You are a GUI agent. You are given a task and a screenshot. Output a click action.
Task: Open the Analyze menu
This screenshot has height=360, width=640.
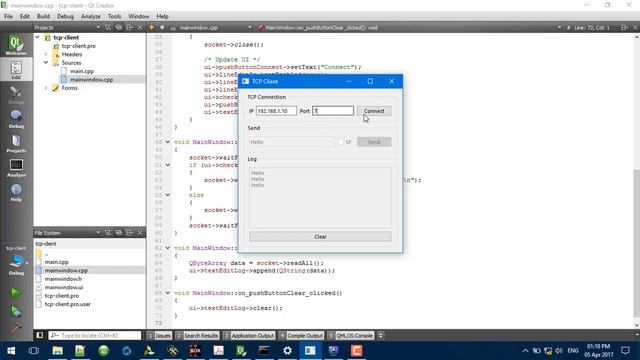[91, 16]
